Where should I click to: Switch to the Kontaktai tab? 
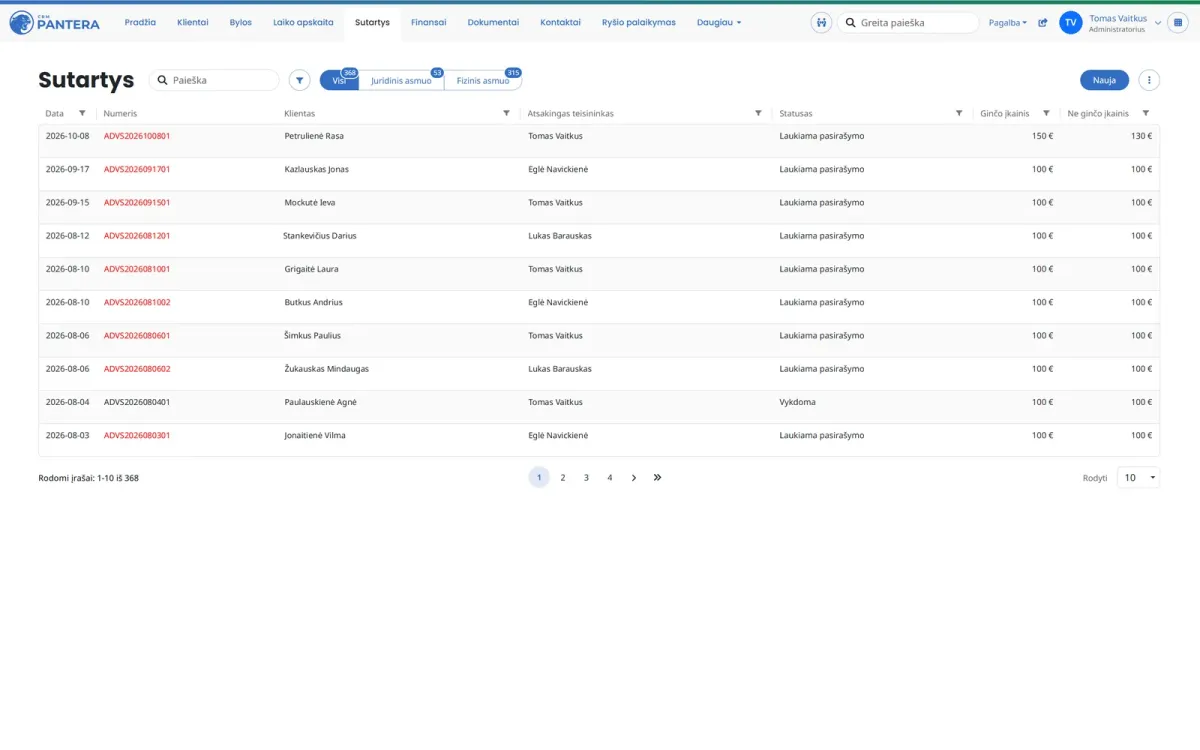(560, 22)
